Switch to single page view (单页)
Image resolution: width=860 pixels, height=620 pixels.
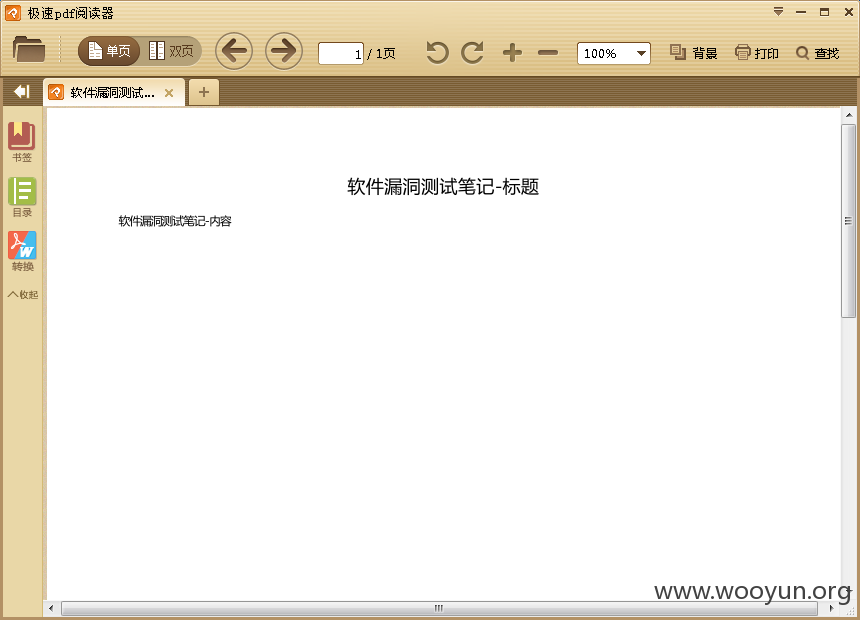[109, 51]
